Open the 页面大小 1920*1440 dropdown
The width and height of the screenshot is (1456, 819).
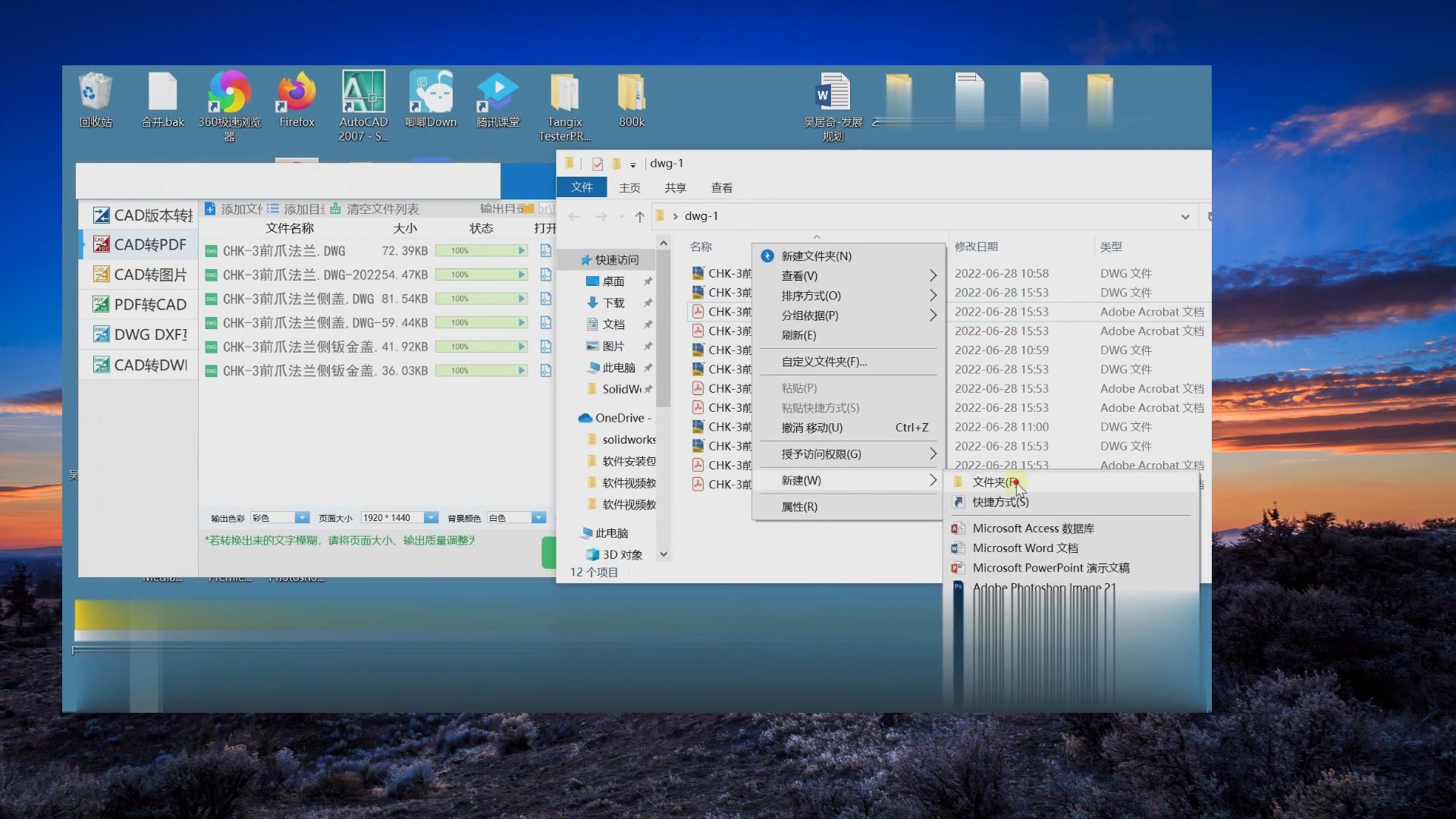(x=431, y=518)
